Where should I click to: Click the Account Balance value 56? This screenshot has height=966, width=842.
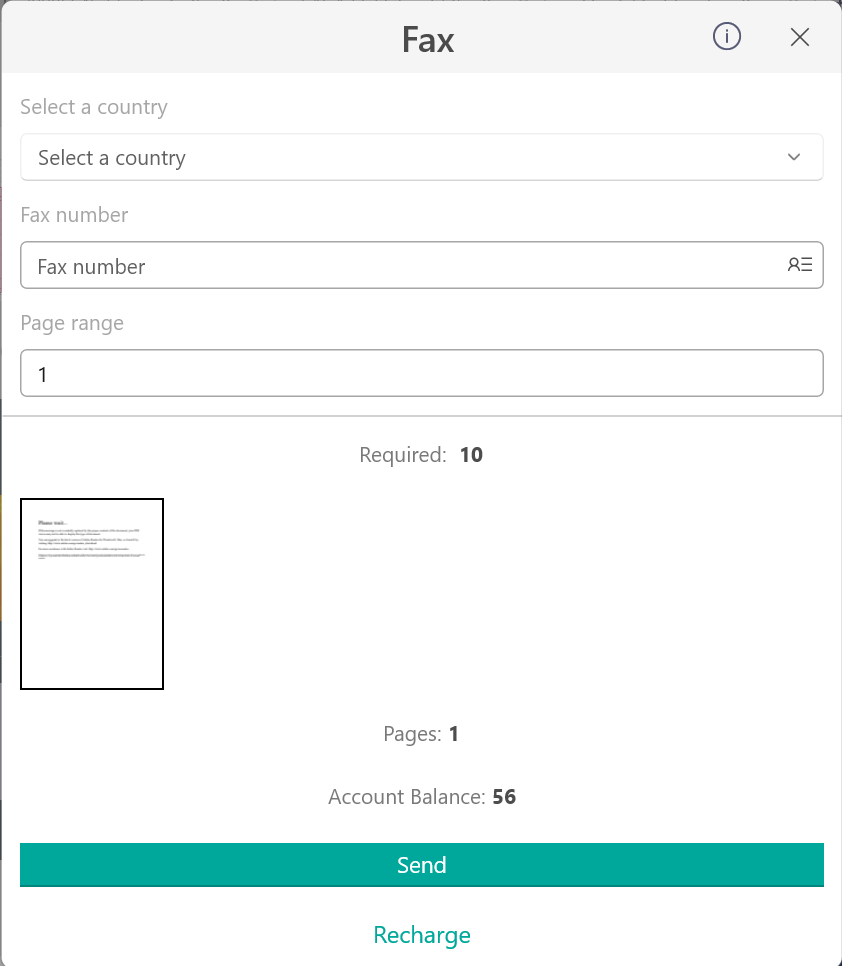504,797
